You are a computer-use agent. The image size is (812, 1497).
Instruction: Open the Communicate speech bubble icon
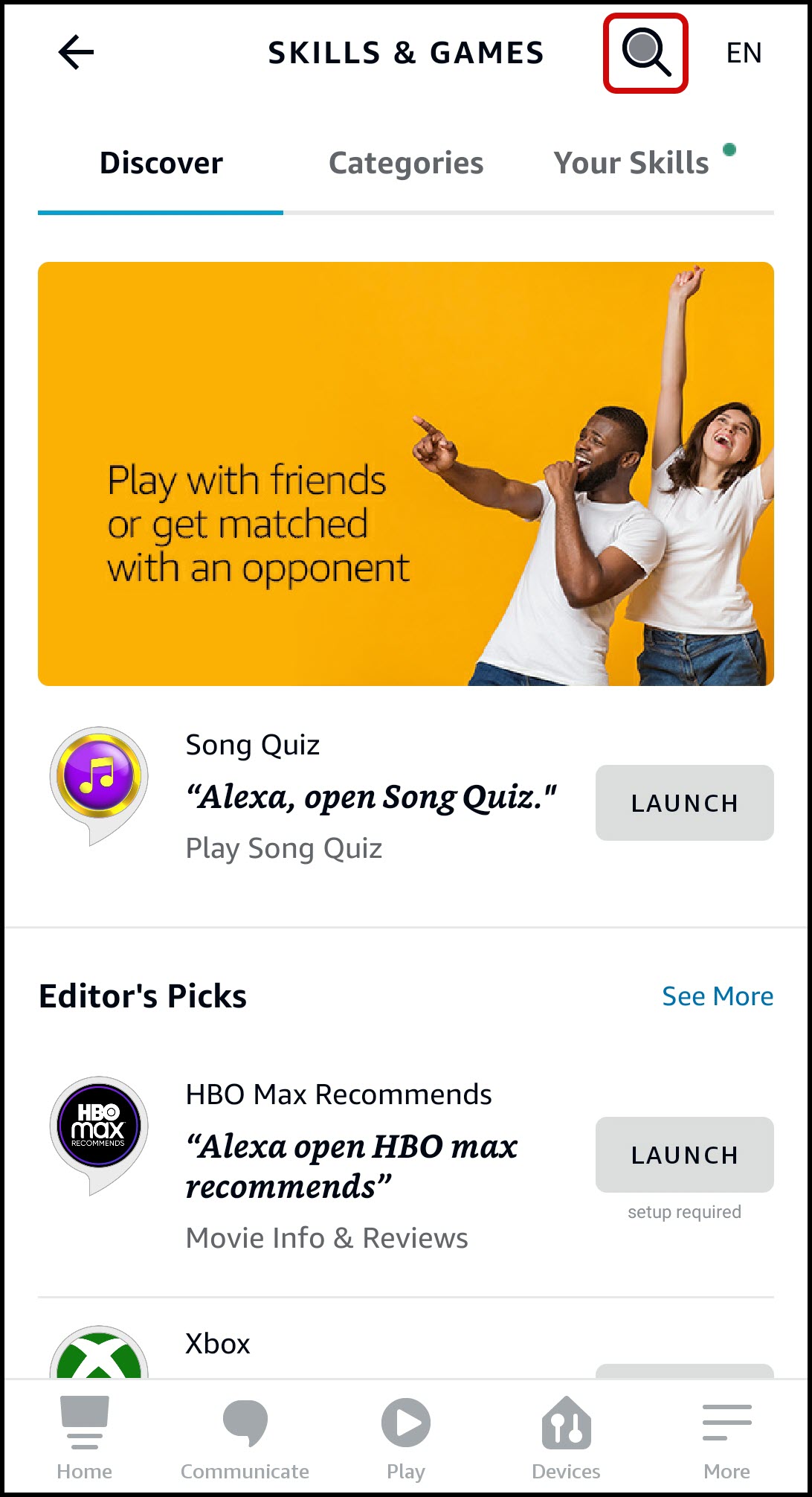click(245, 1423)
